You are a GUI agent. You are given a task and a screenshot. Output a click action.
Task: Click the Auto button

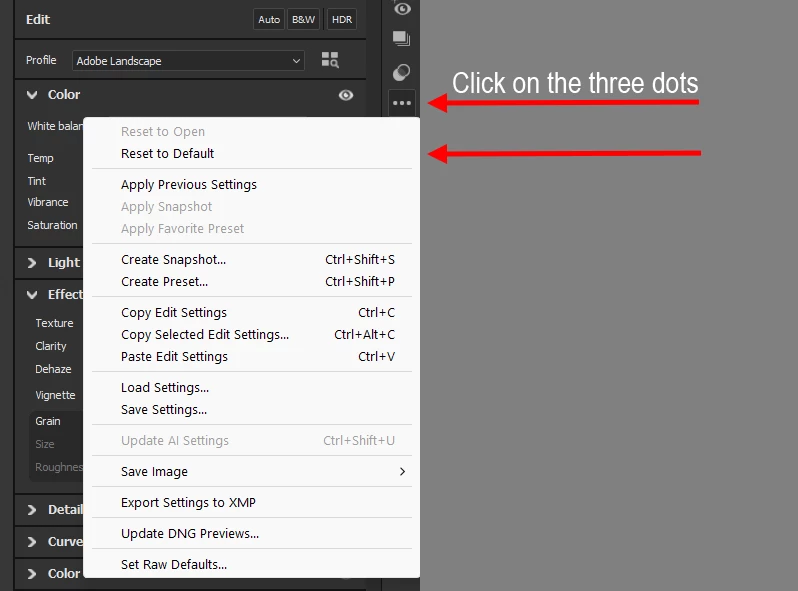click(269, 20)
